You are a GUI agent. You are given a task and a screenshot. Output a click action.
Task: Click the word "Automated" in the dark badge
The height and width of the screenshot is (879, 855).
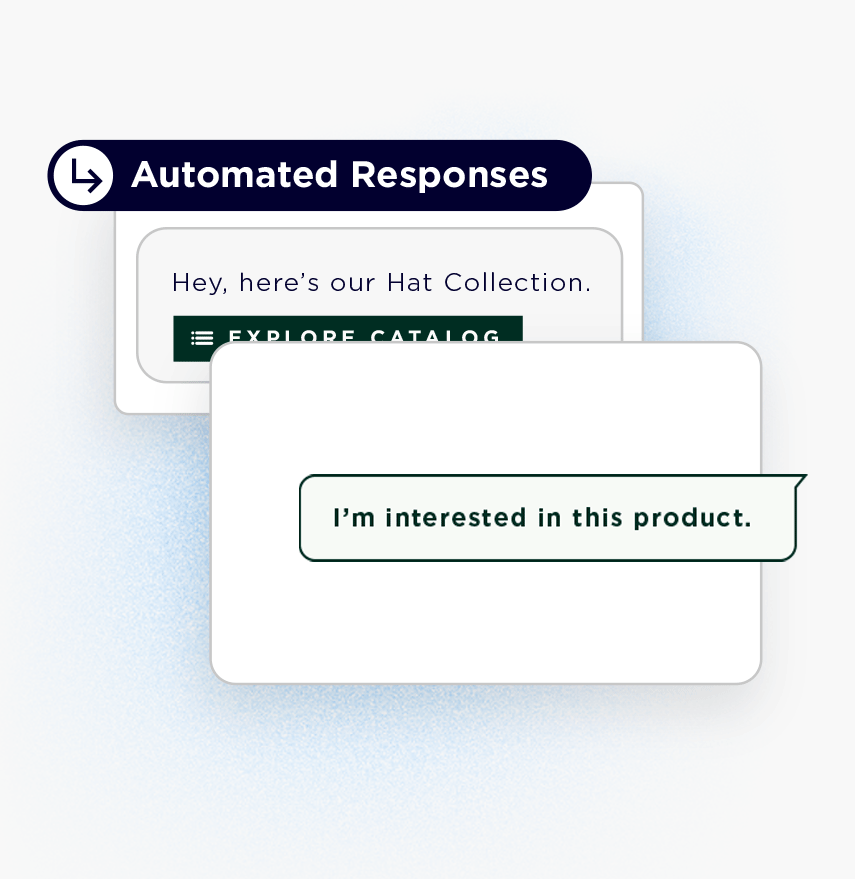click(234, 175)
